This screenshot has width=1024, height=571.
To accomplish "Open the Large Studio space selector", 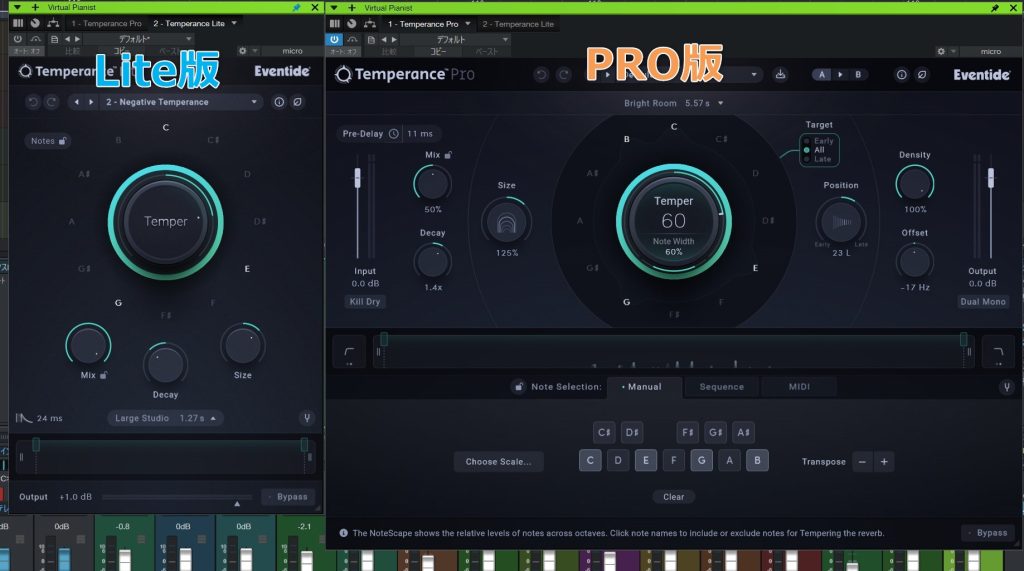I will (x=166, y=418).
